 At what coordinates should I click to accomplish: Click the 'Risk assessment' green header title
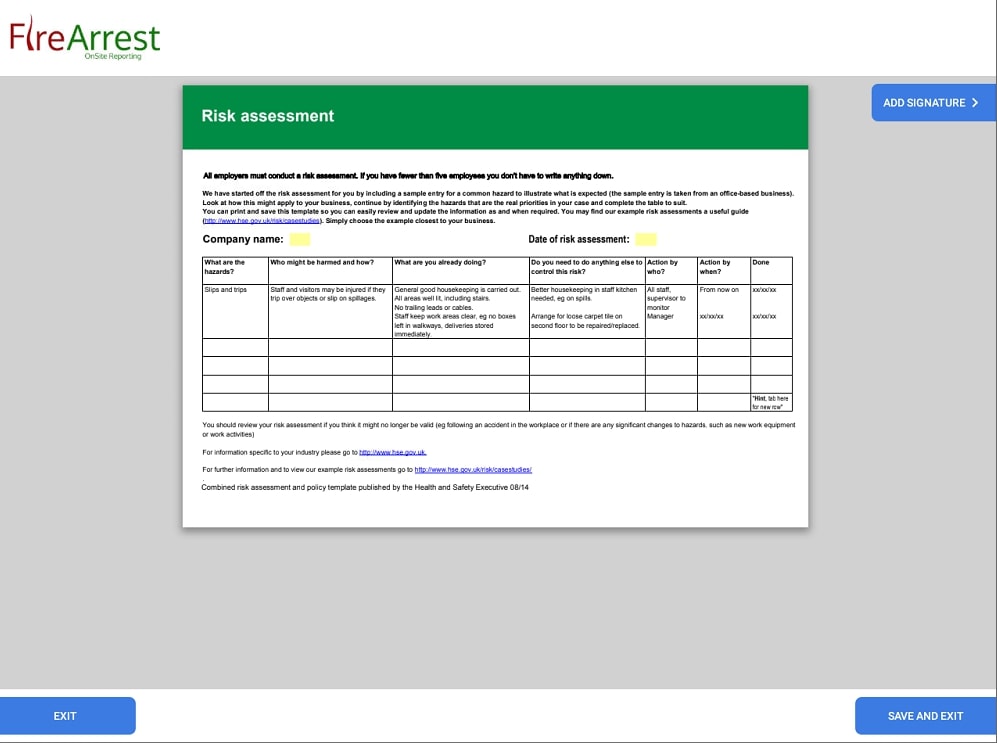pyautogui.click(x=268, y=116)
